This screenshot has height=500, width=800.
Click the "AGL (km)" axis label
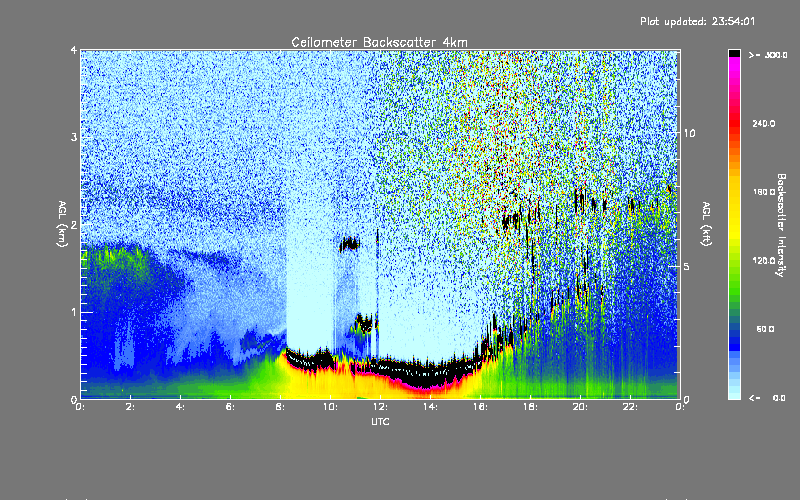[x=62, y=224]
